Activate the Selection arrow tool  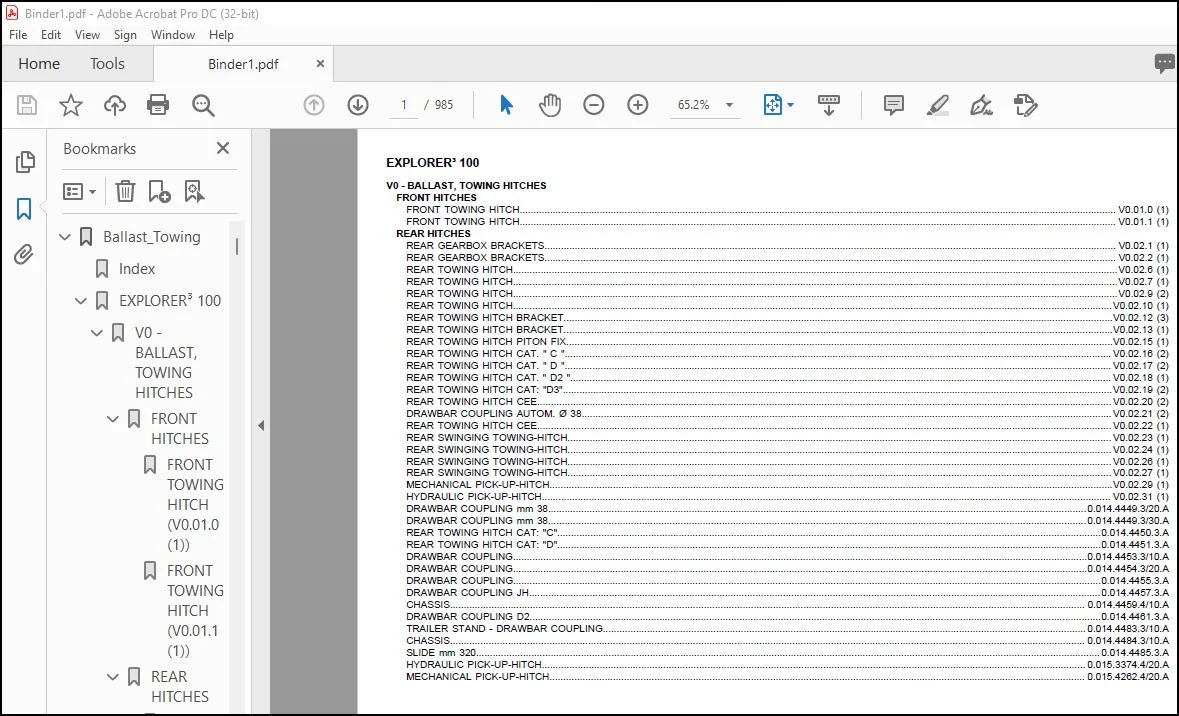click(506, 105)
